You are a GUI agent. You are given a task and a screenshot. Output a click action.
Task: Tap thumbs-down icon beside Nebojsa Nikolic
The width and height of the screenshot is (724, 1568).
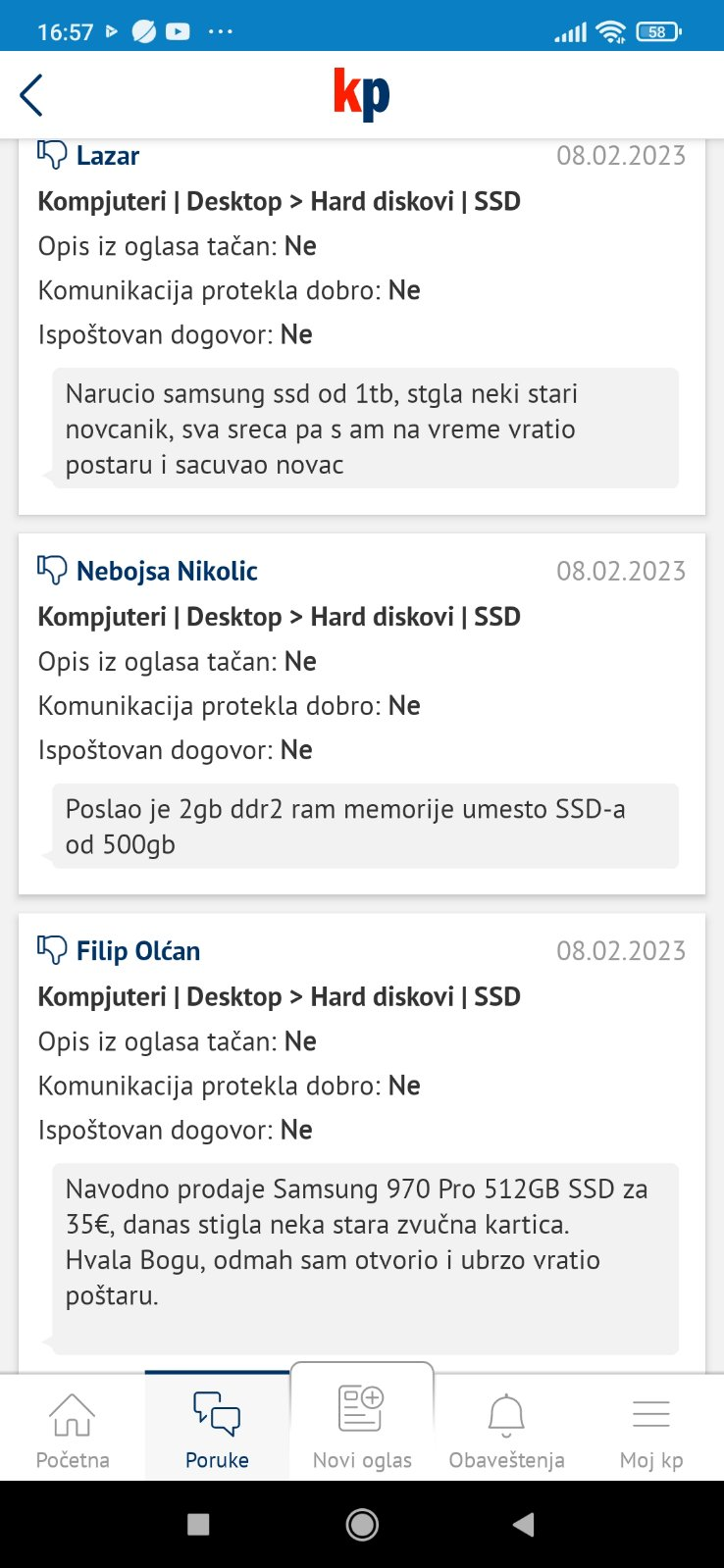coord(51,570)
